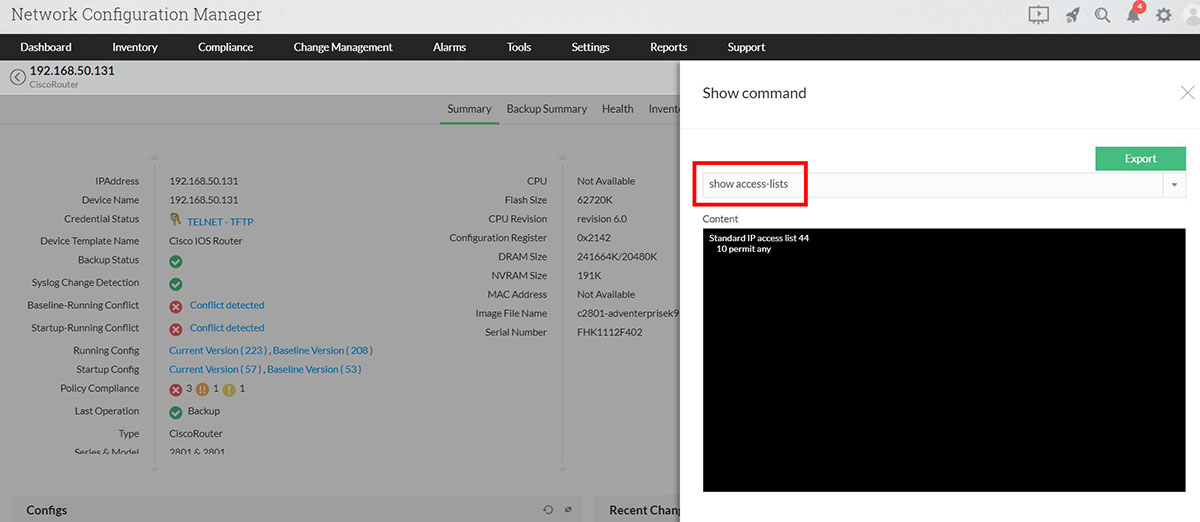Click the Configs panel expand icon
Screen dimensions: 1200x522
coord(568,510)
